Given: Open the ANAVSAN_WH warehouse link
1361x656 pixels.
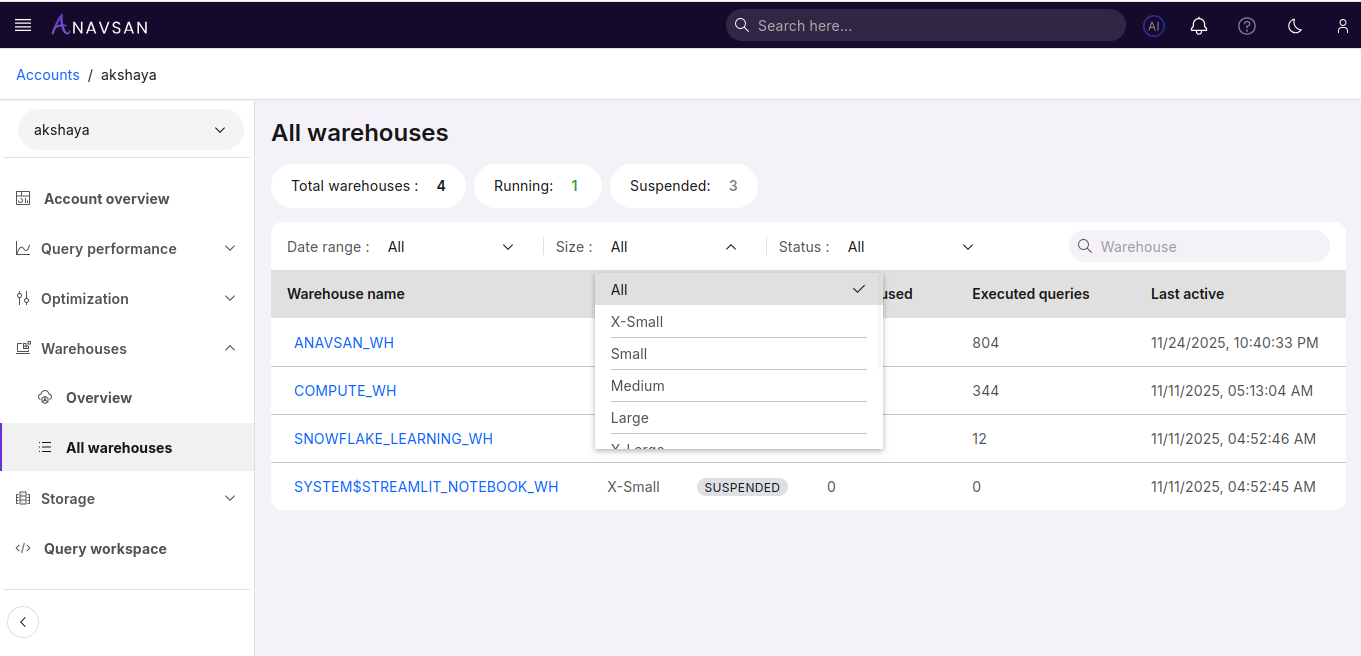Looking at the screenshot, I should pos(344,343).
